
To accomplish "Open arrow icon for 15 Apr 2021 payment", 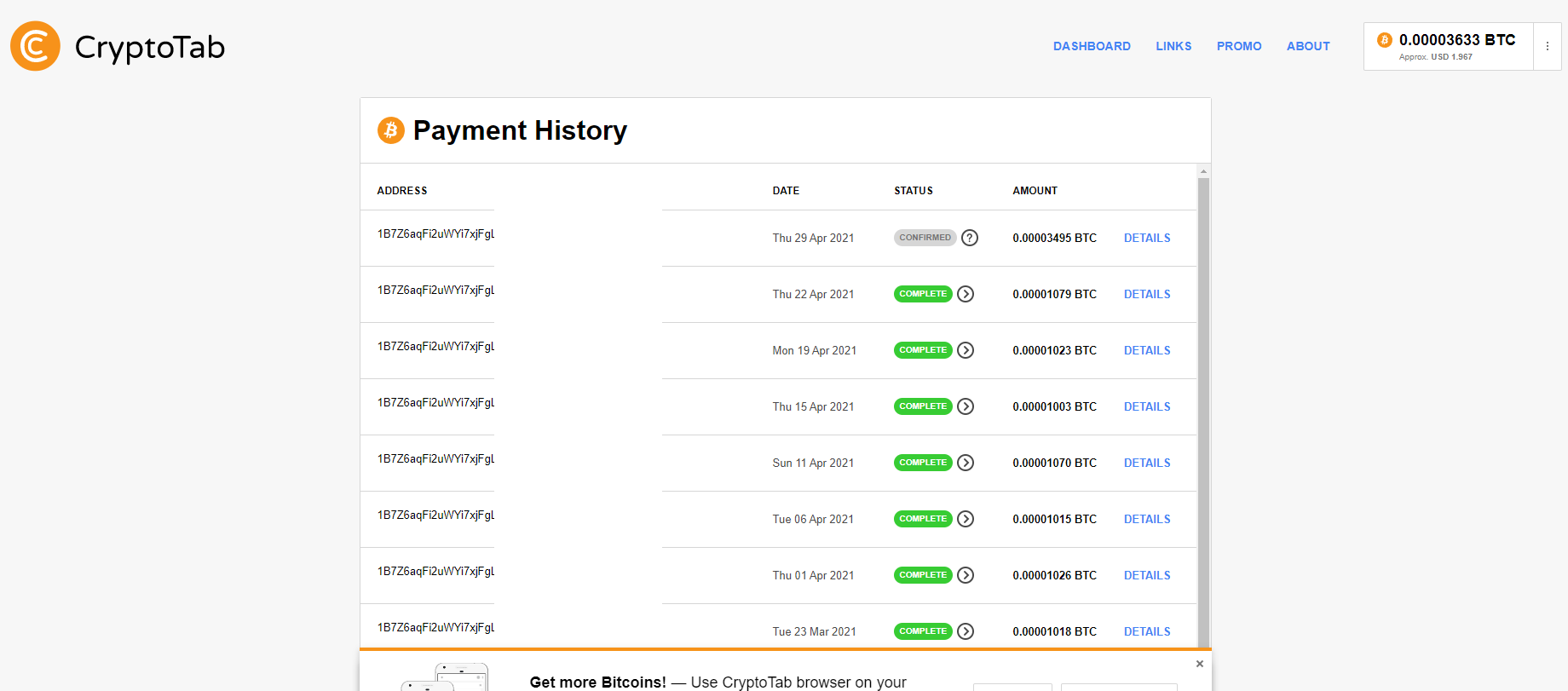I will [966, 406].
